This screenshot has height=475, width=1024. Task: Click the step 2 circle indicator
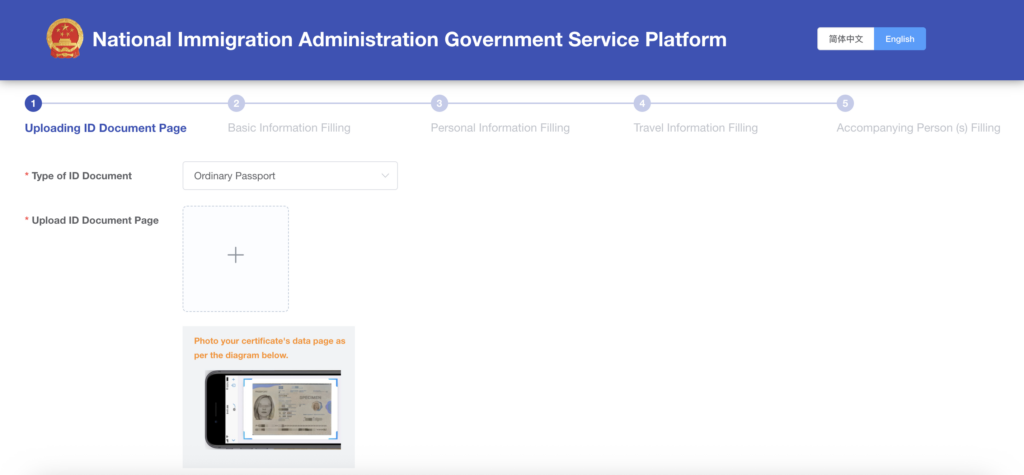[x=237, y=103]
